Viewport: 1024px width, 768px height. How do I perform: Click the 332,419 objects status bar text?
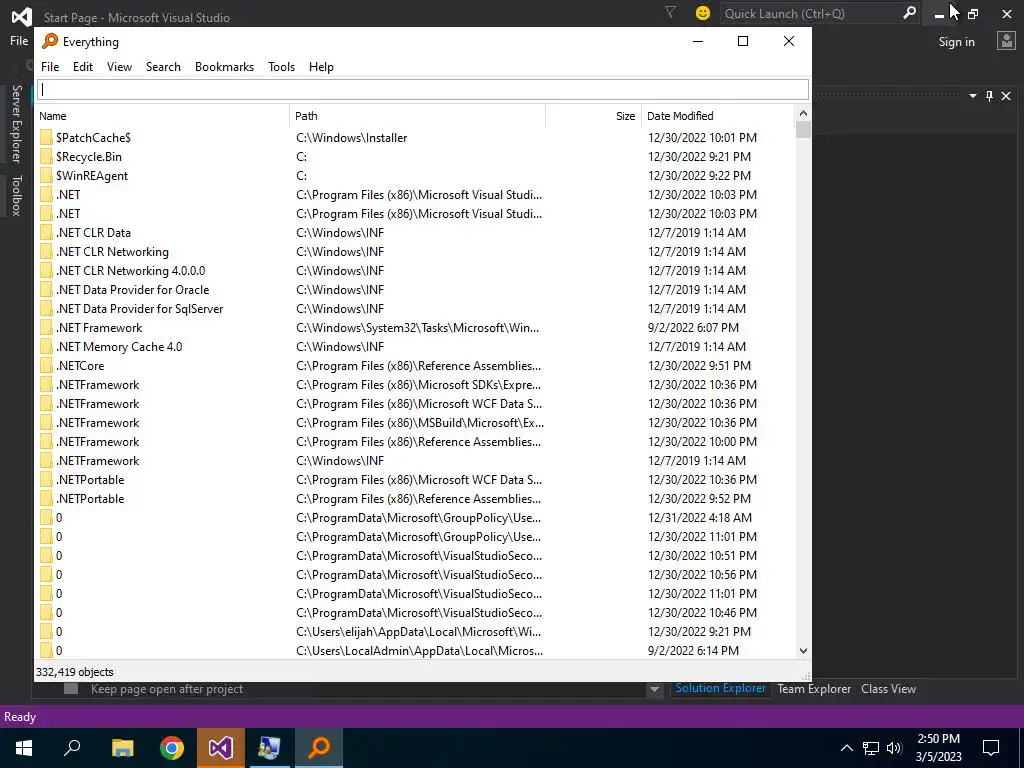click(x=74, y=672)
